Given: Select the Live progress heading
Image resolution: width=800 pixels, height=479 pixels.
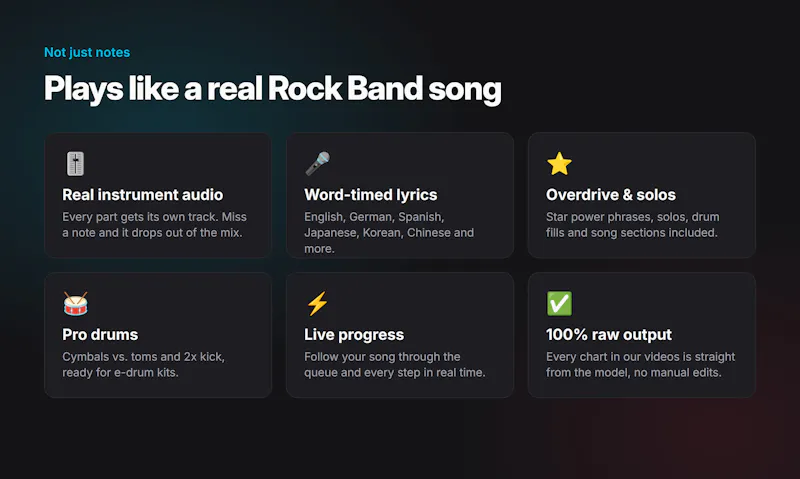Looking at the screenshot, I should pos(354,335).
